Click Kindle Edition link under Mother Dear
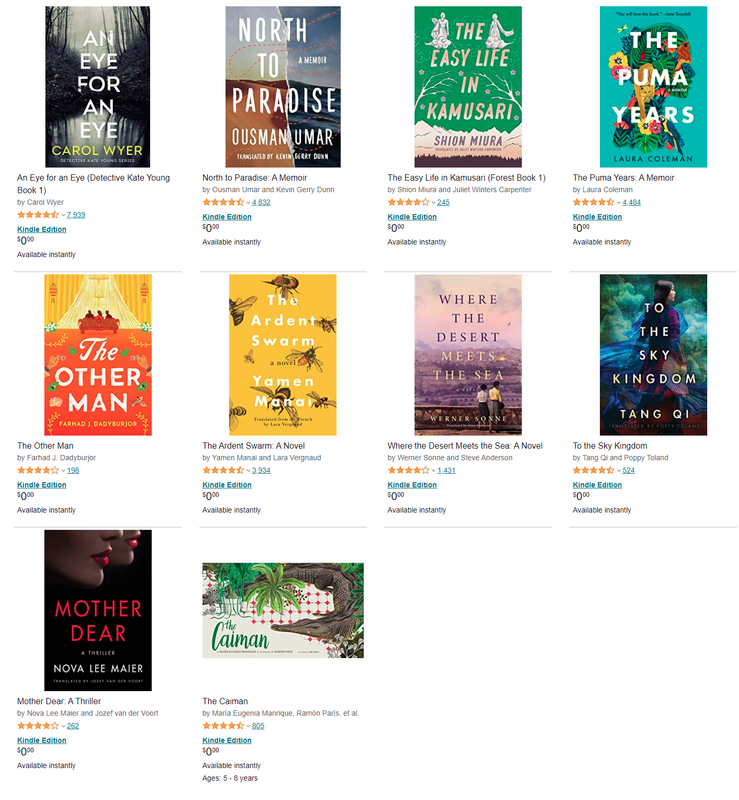739x800 pixels. coord(42,740)
